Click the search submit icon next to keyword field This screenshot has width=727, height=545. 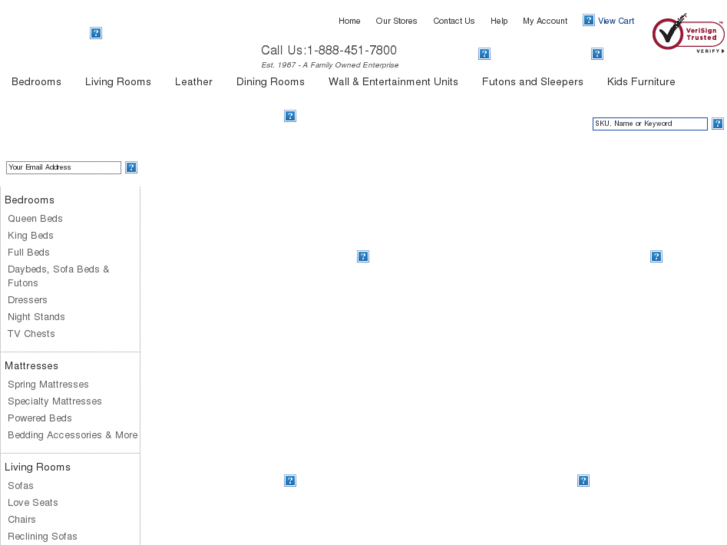click(x=717, y=123)
